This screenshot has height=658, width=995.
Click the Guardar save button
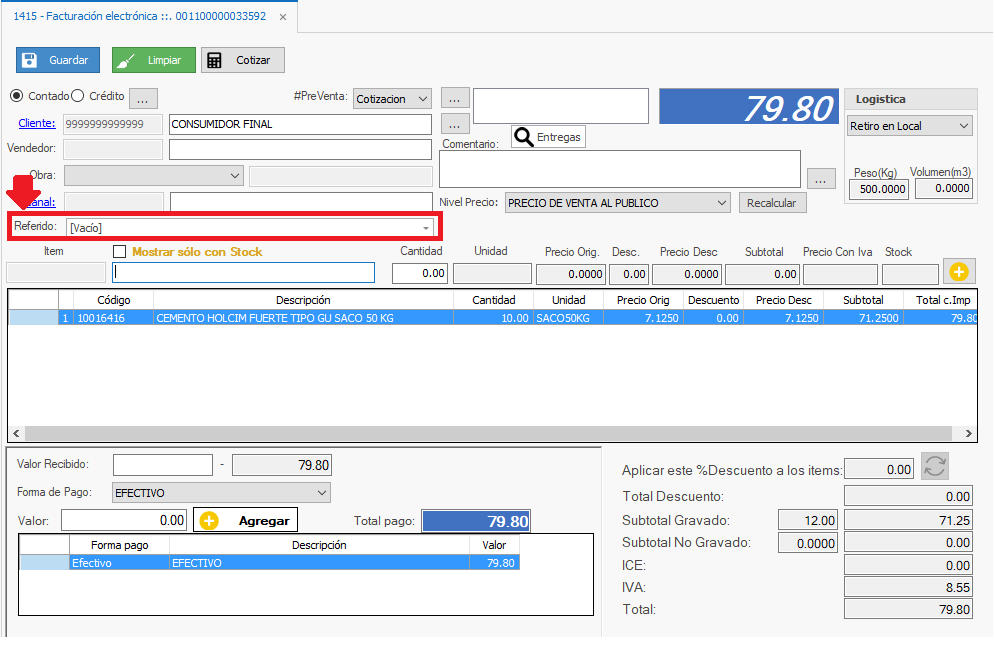58,60
